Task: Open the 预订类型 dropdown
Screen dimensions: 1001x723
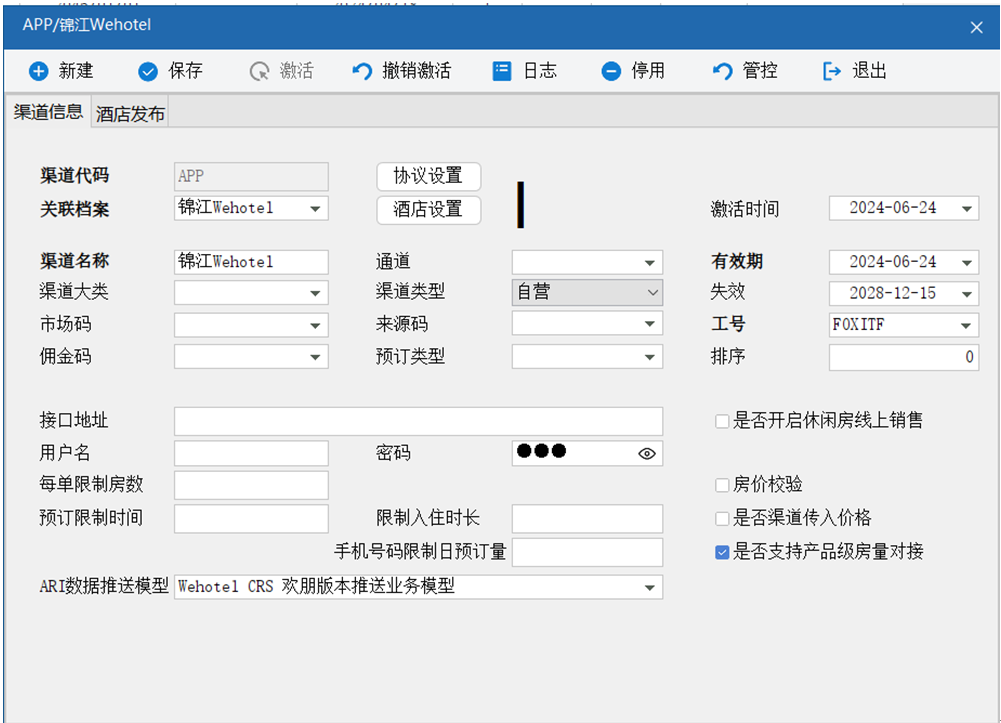Action: point(650,357)
